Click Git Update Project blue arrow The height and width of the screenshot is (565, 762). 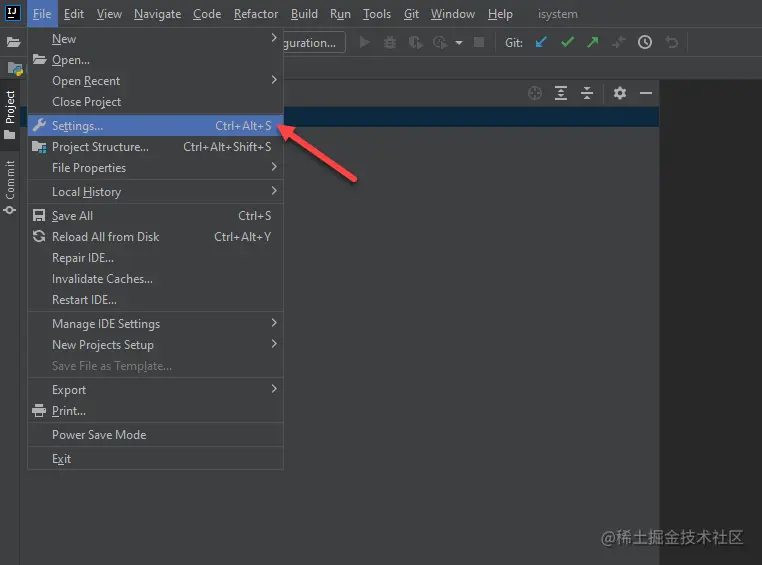click(541, 42)
